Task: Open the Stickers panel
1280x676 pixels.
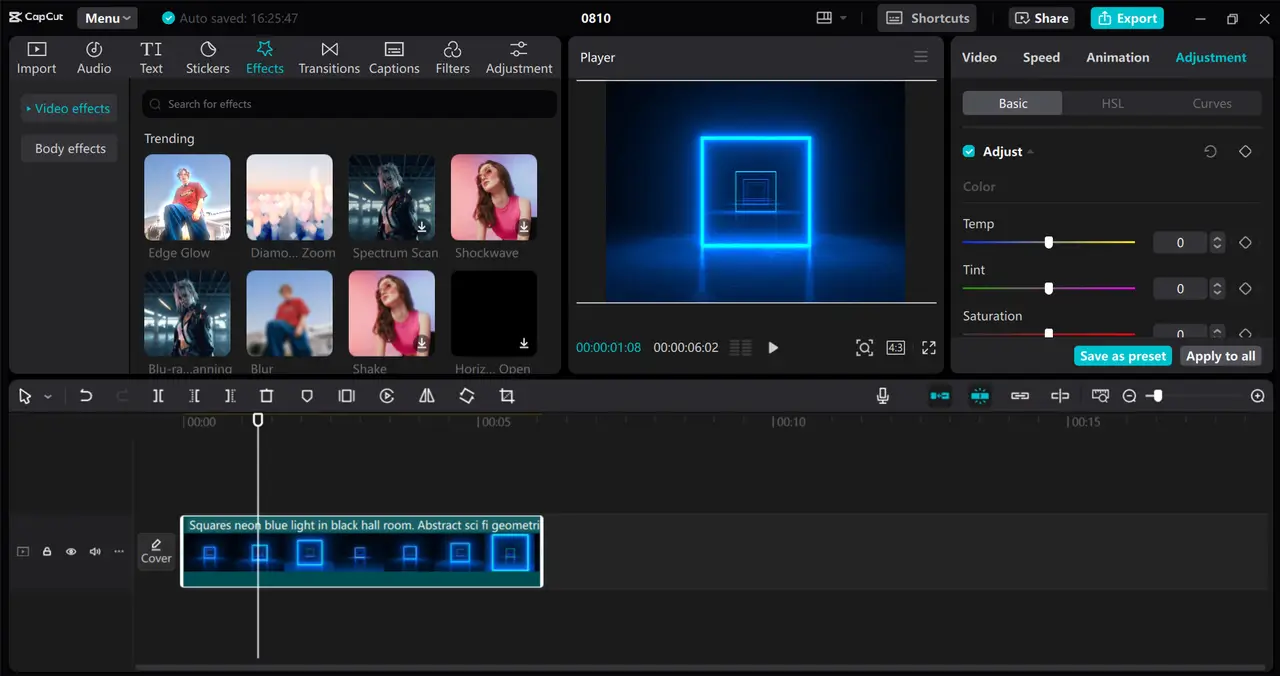Action: [207, 56]
